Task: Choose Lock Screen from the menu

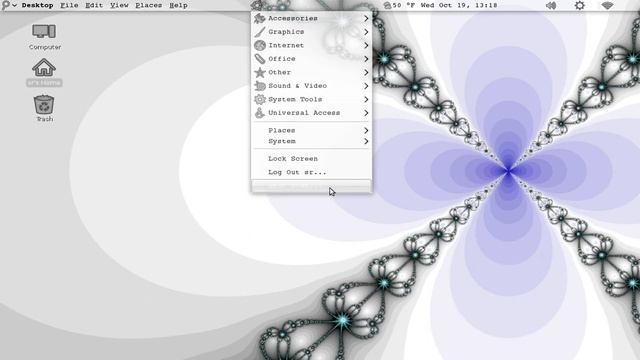Action: point(293,158)
